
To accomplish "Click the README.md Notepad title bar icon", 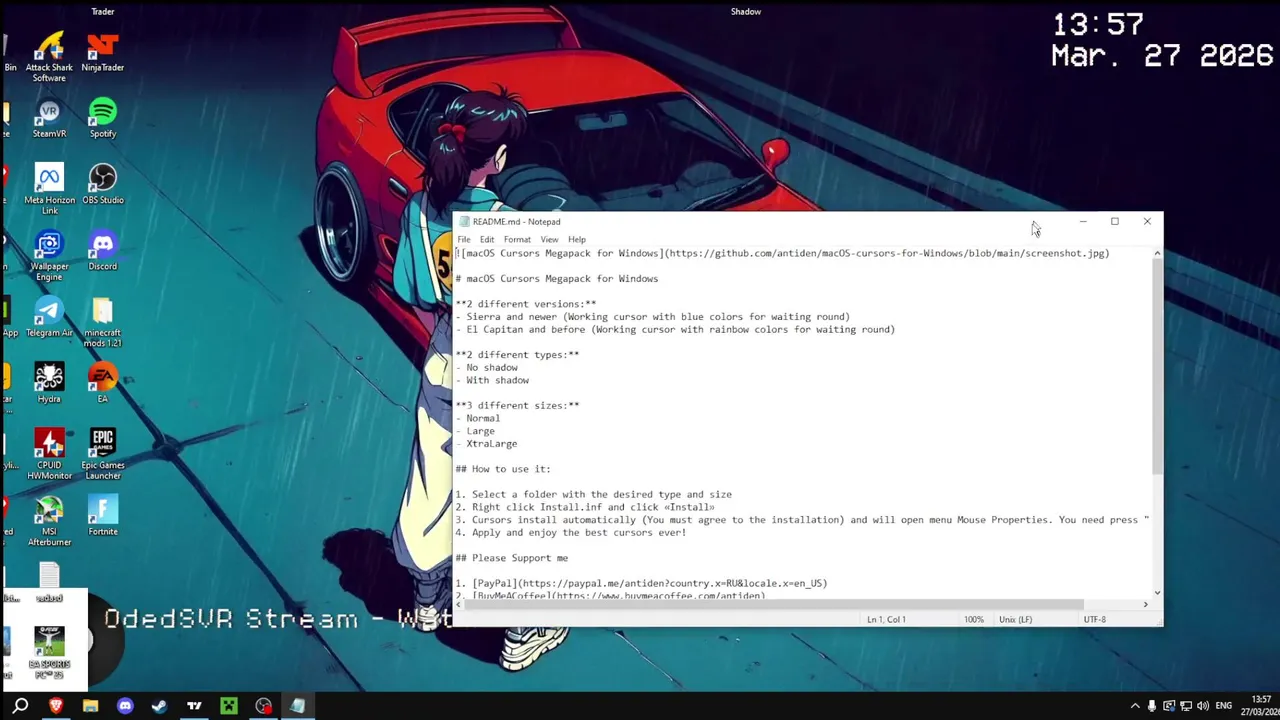I will 463,222.
